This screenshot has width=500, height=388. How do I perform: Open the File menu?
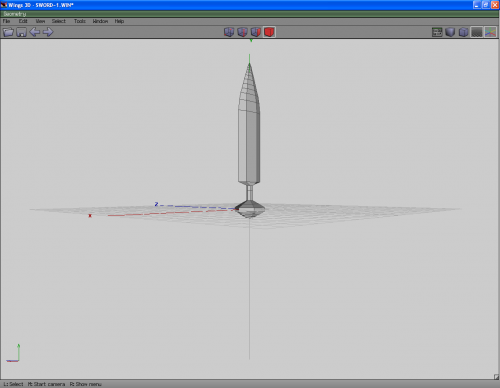pos(6,21)
